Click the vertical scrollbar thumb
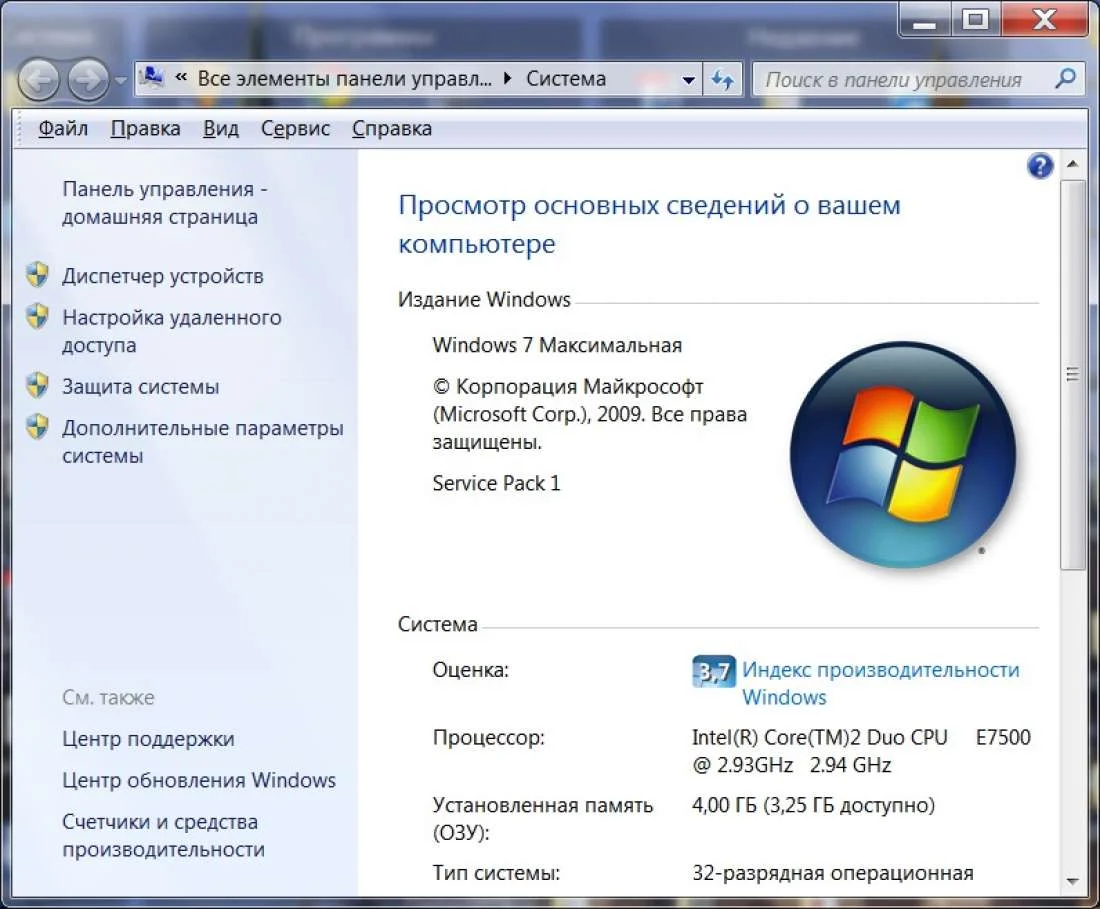This screenshot has height=909, width=1100. click(x=1072, y=375)
